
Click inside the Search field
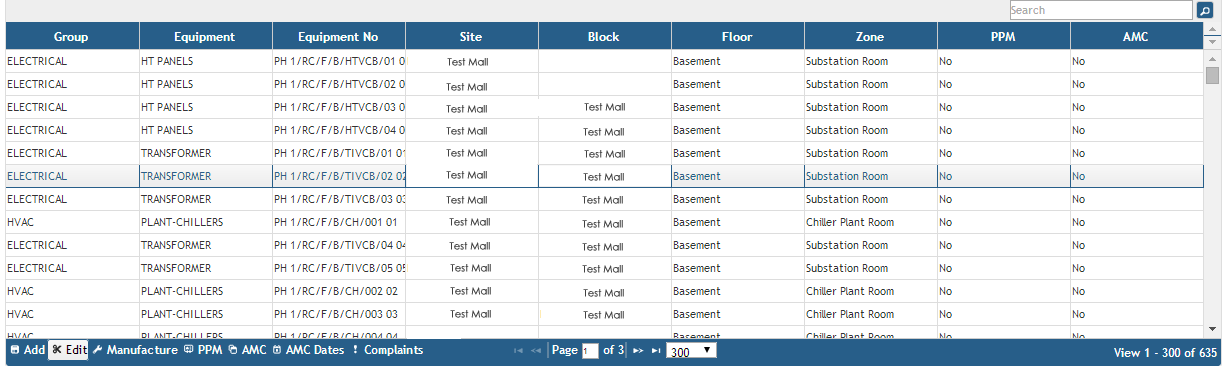[x=1101, y=10]
